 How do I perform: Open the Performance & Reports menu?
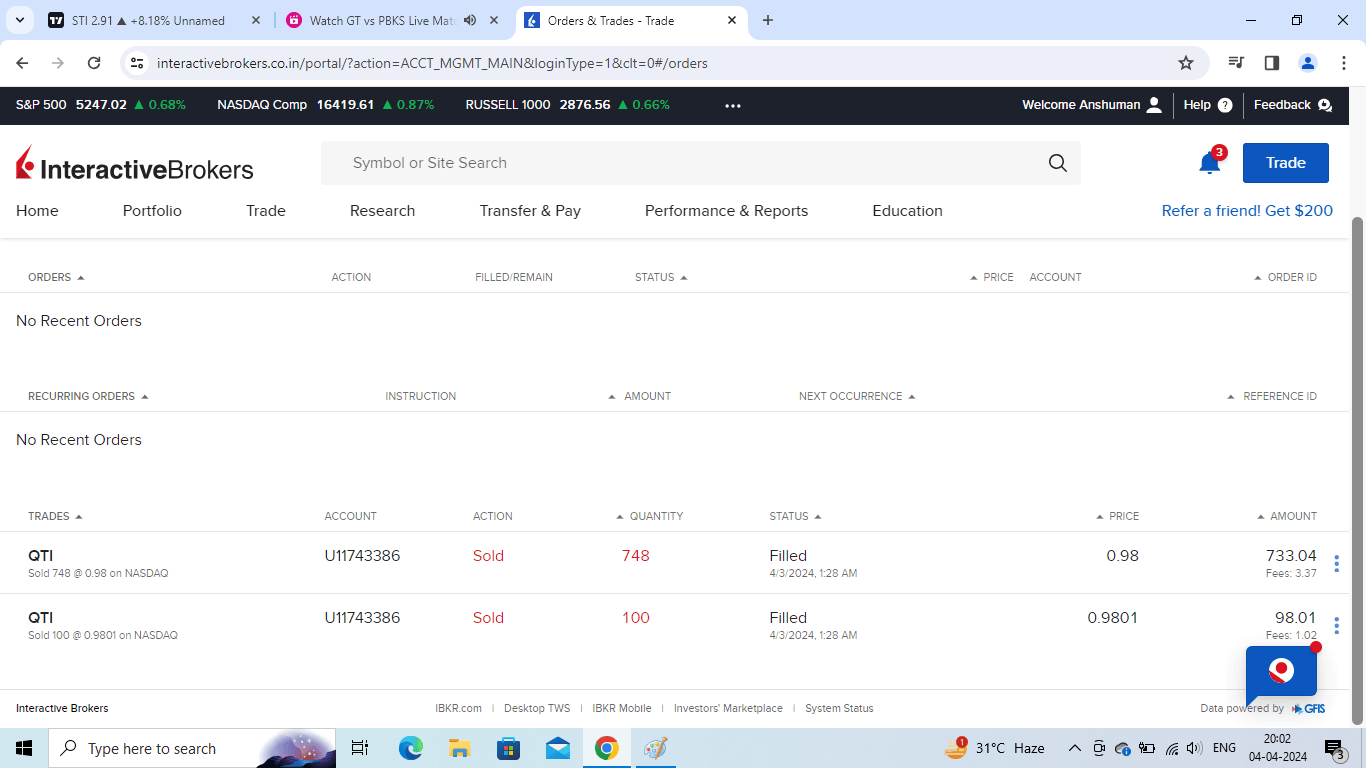click(726, 211)
